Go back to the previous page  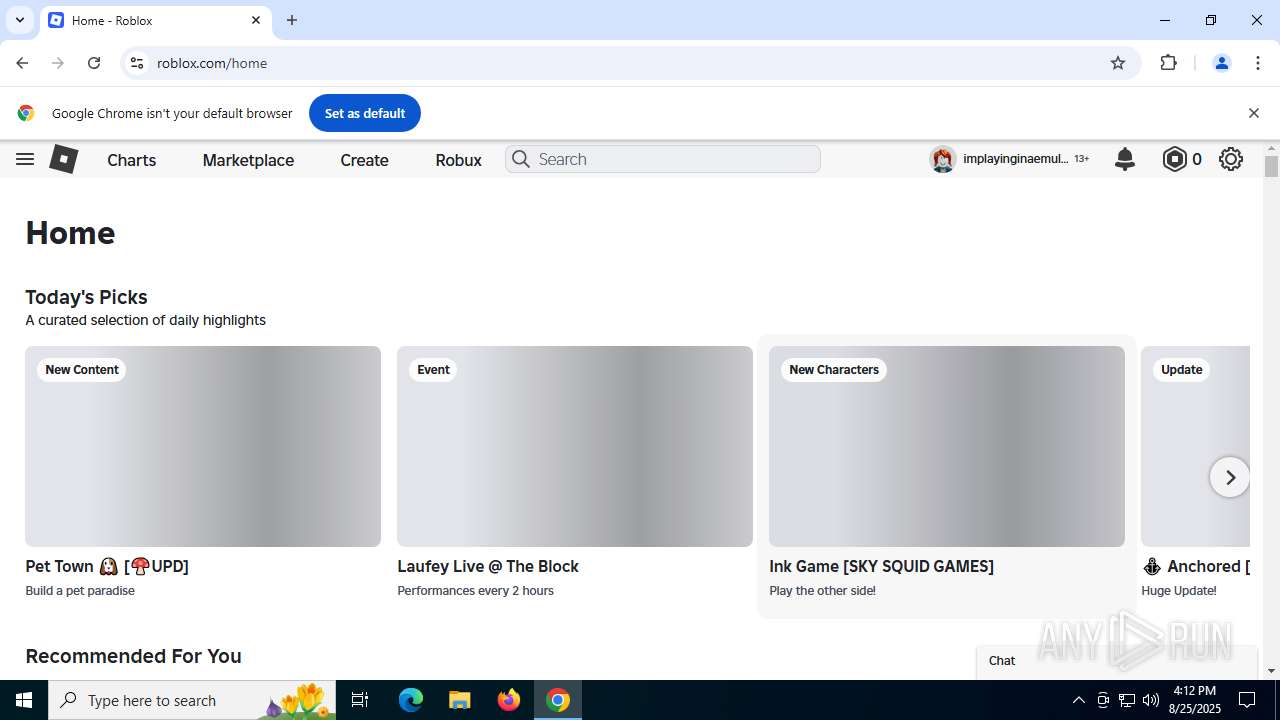coord(22,63)
